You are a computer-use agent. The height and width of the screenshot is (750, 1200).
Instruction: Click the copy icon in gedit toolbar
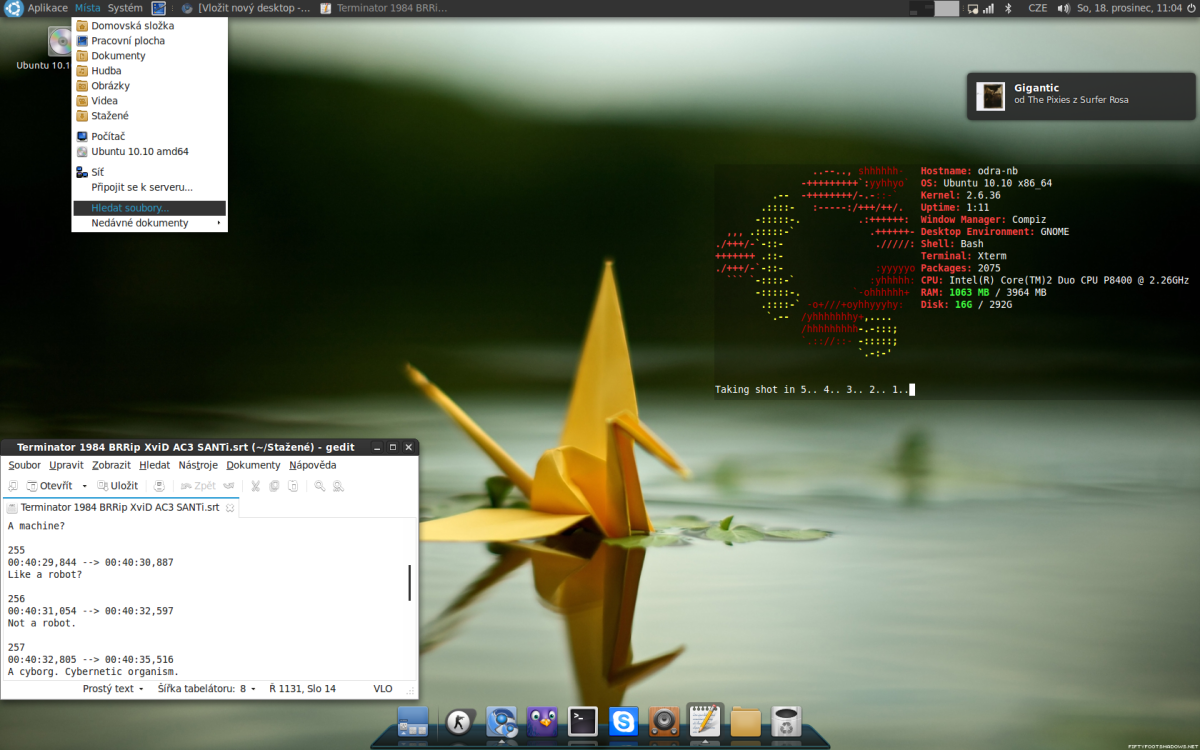[274, 486]
